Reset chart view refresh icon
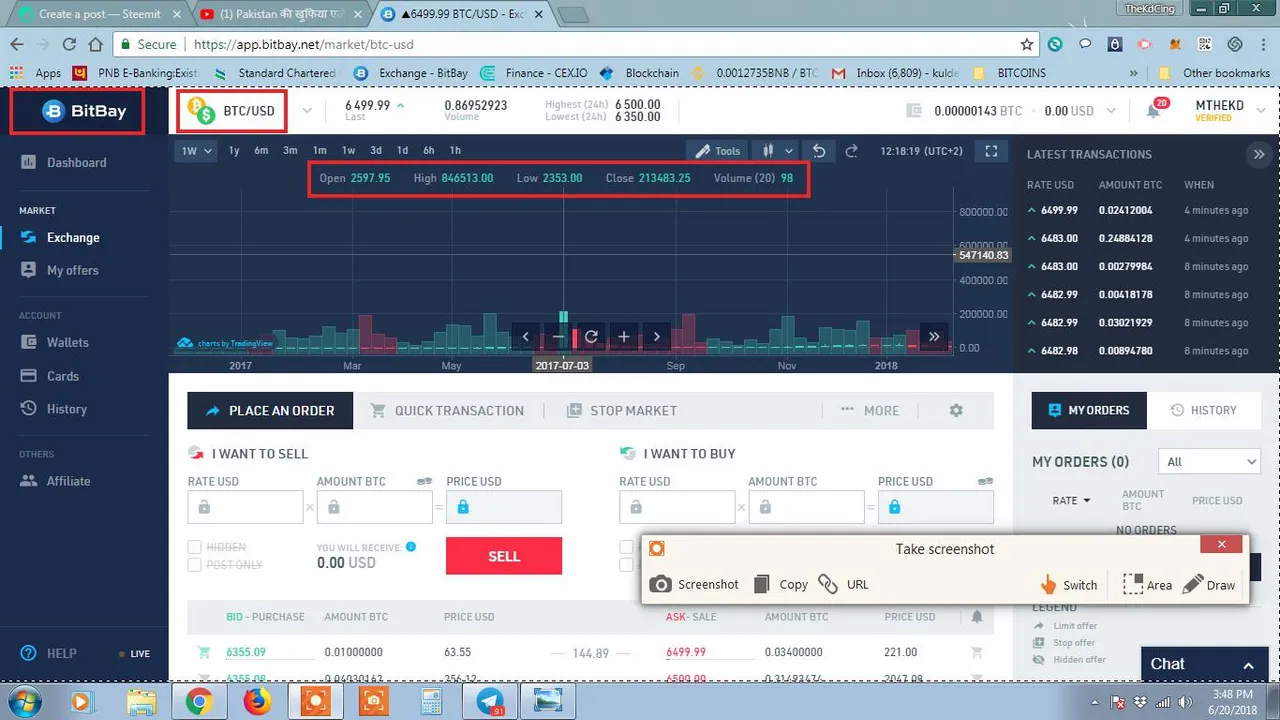Viewport: 1280px width, 720px height. [591, 337]
